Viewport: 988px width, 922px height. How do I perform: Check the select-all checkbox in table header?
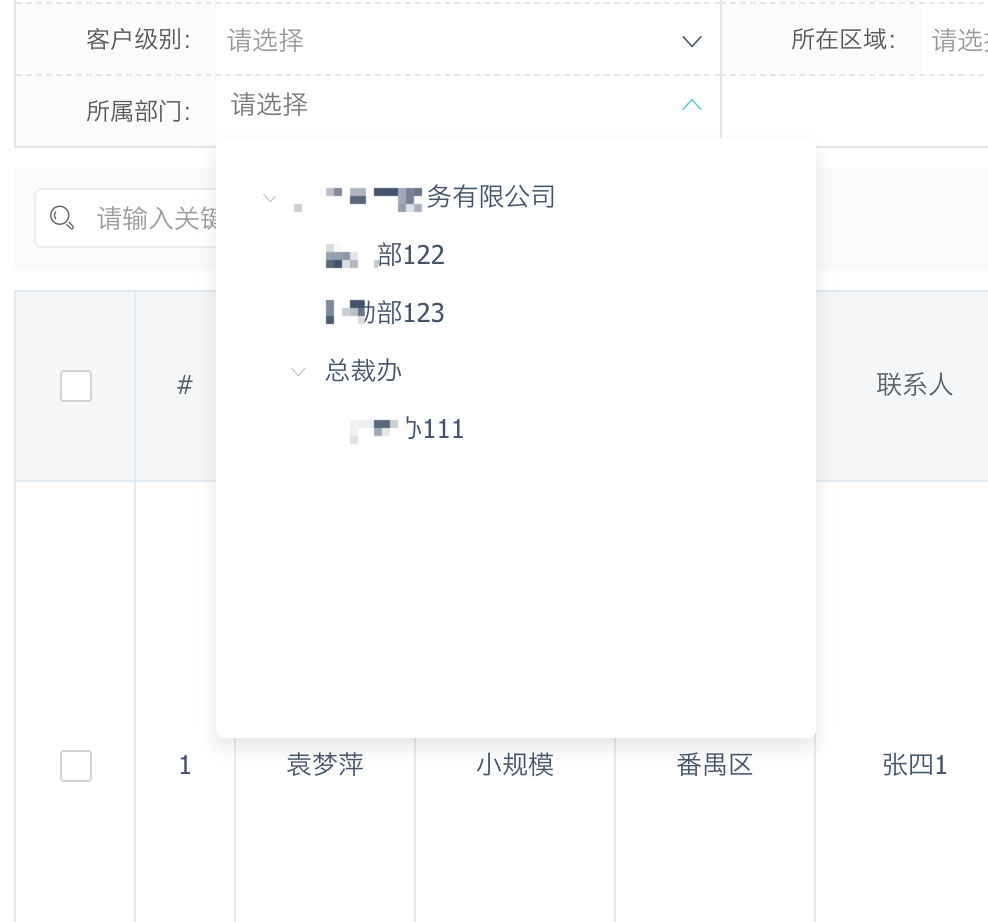76,386
